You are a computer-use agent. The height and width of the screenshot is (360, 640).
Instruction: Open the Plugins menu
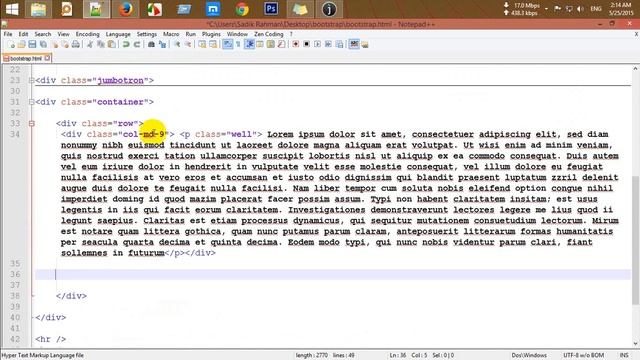pyautogui.click(x=211, y=34)
